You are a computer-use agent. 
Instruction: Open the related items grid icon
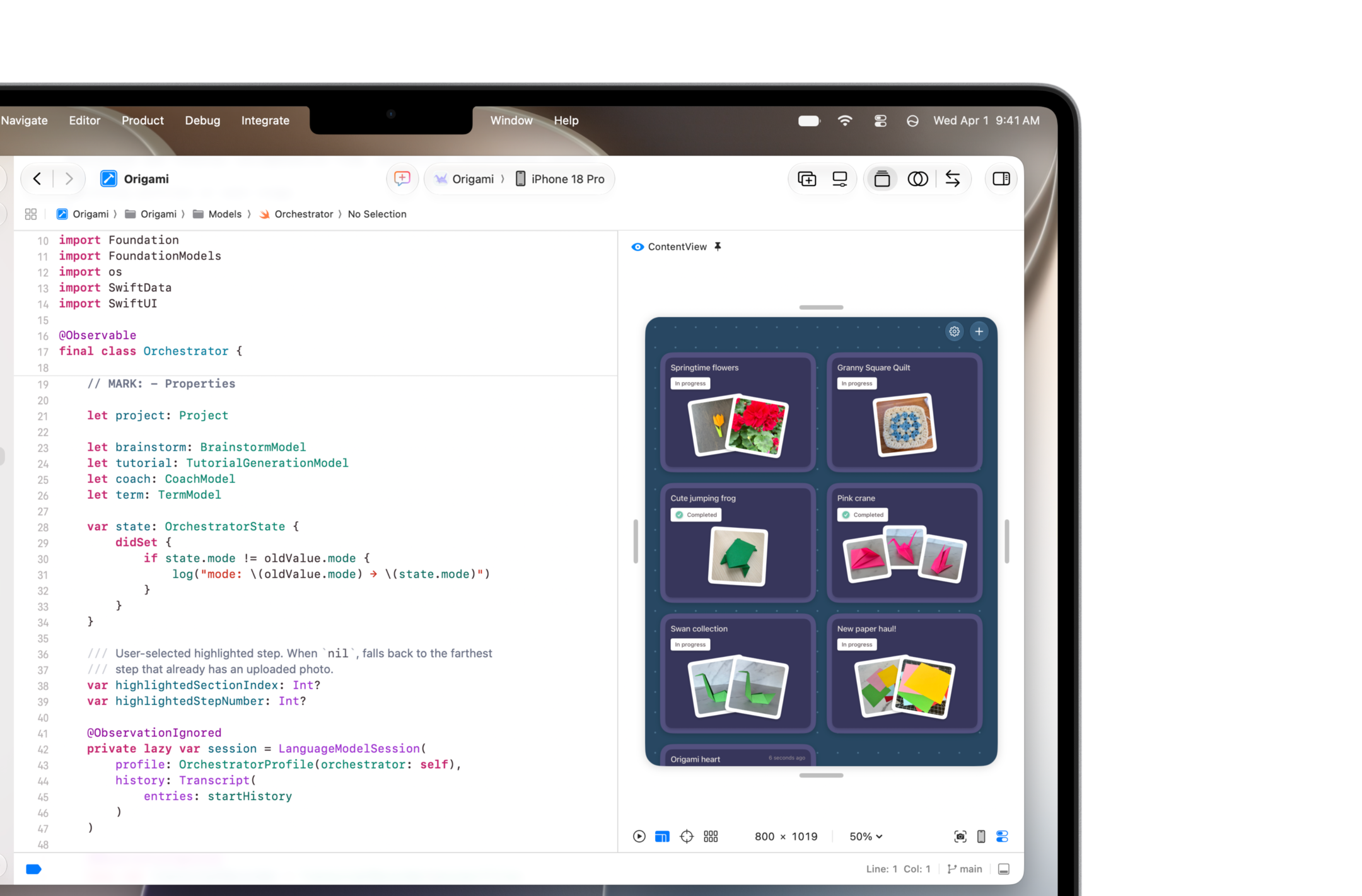[x=31, y=214]
